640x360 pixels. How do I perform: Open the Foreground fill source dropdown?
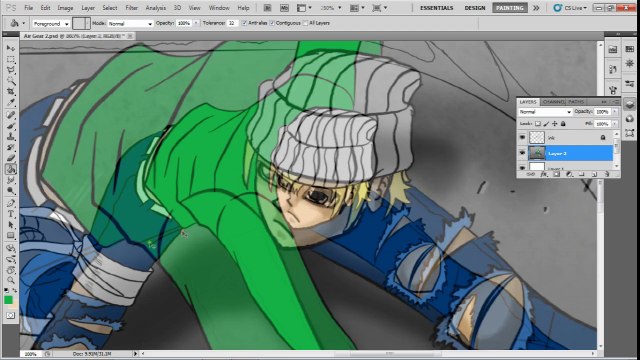[51, 24]
